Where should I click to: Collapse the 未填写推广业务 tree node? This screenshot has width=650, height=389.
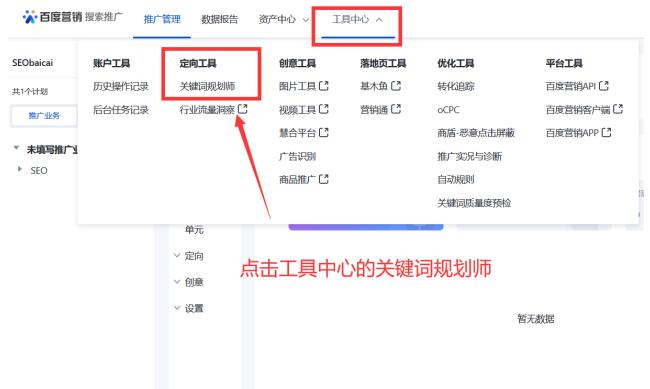tap(16, 148)
